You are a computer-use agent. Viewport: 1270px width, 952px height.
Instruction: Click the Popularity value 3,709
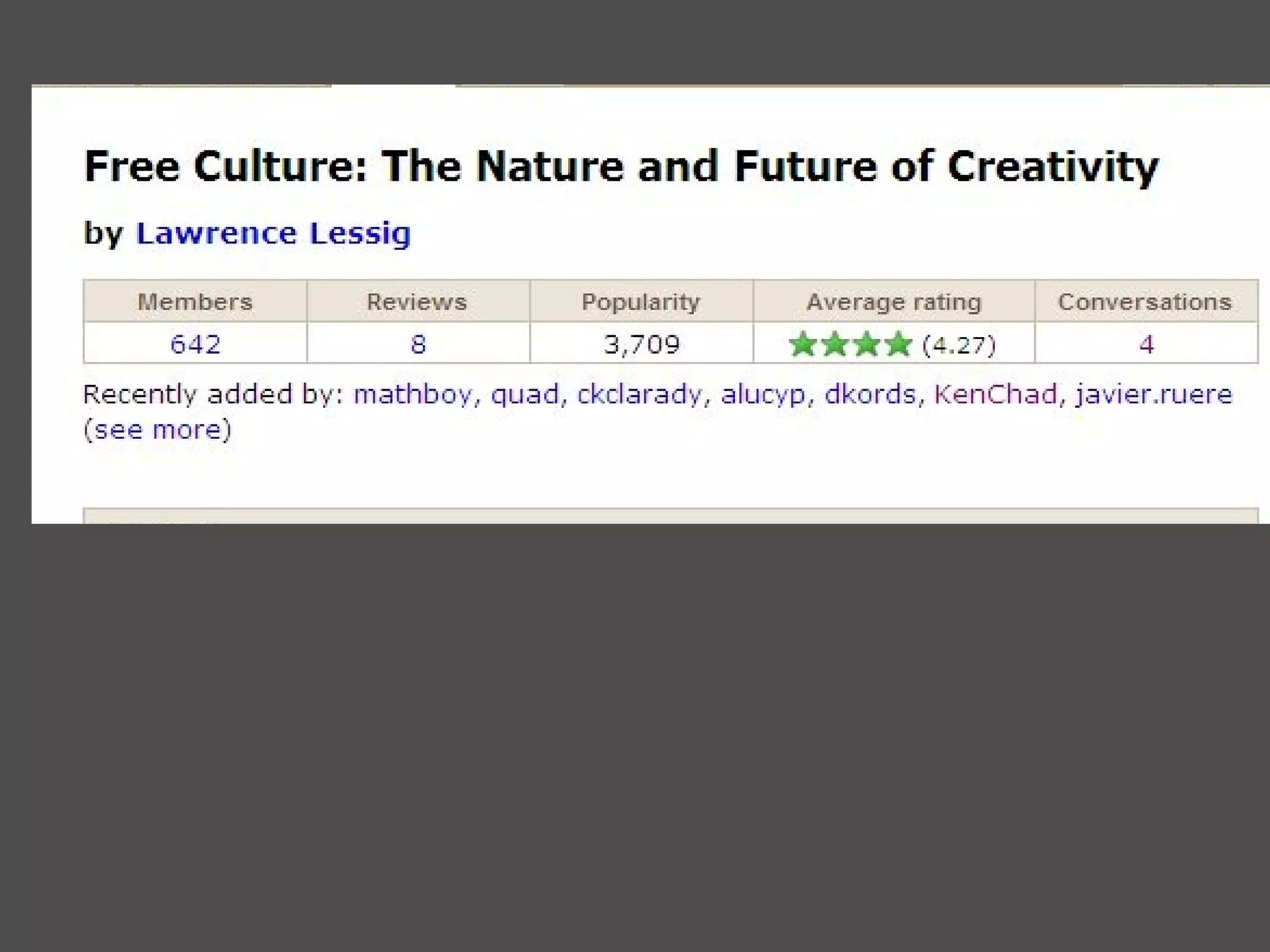point(641,344)
